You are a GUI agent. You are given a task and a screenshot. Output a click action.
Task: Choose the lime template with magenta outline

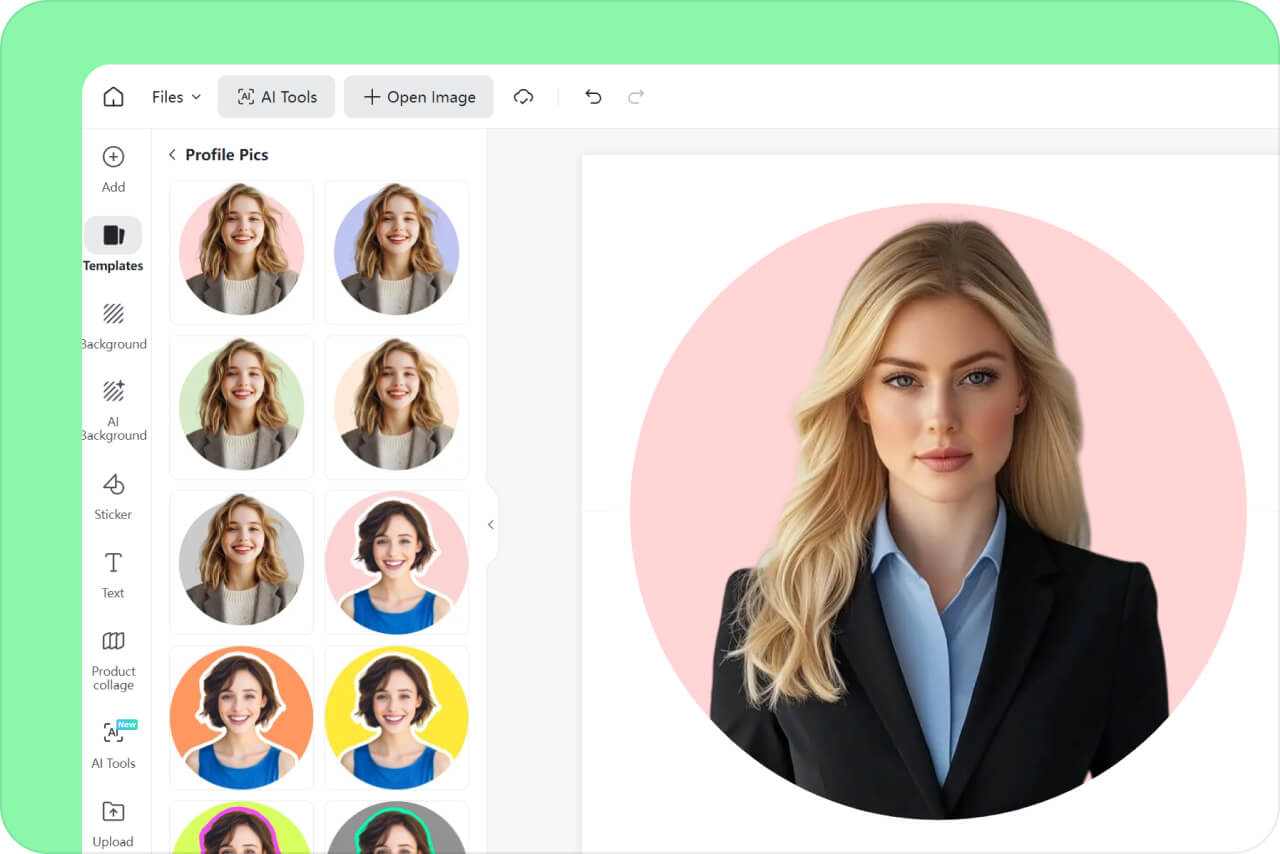pos(241,827)
